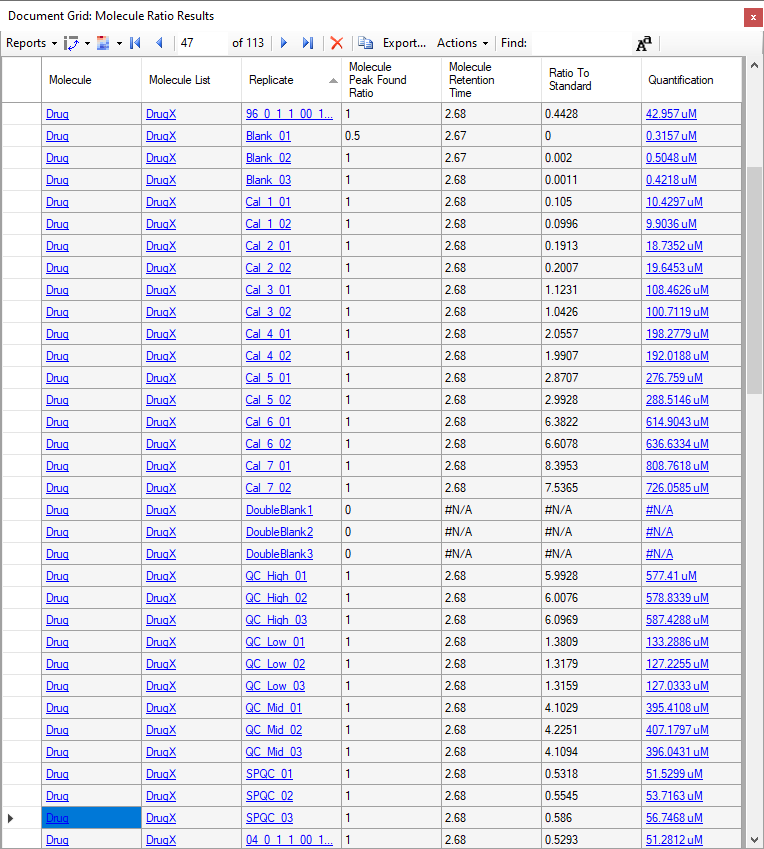The image size is (764, 849).
Task: Open the QC_Low_02 replicate link
Action: [275, 664]
